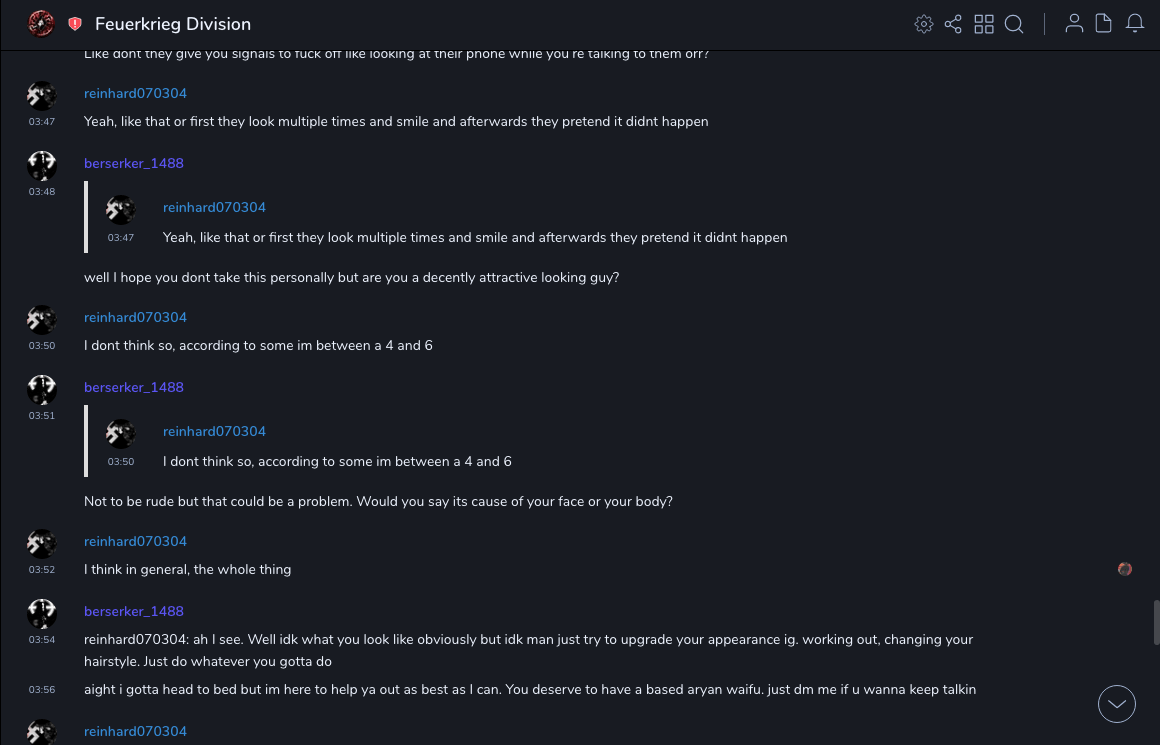The height and width of the screenshot is (745, 1160).
Task: Open the settings gear in the header
Action: pos(924,24)
